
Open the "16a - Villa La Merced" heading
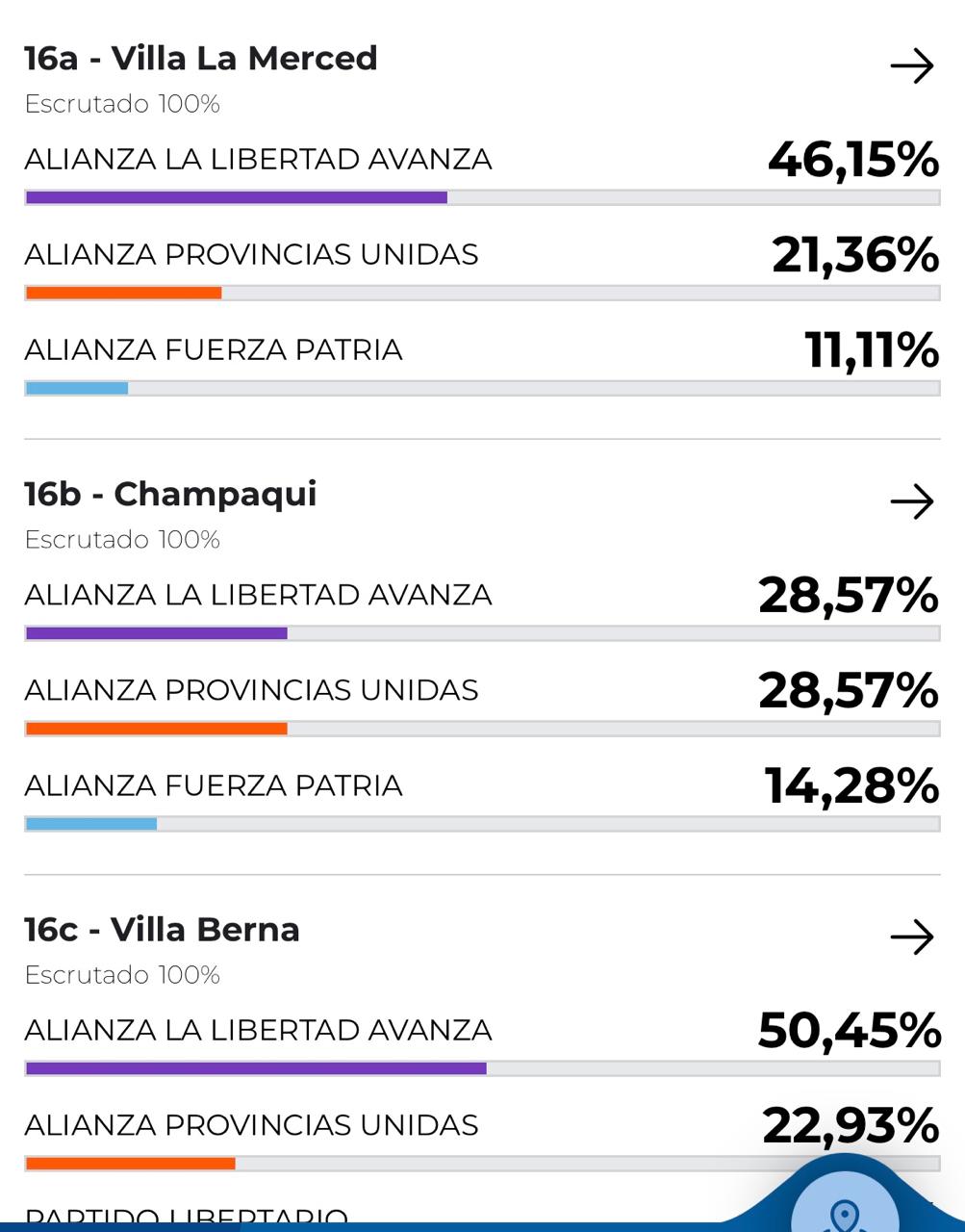[200, 59]
